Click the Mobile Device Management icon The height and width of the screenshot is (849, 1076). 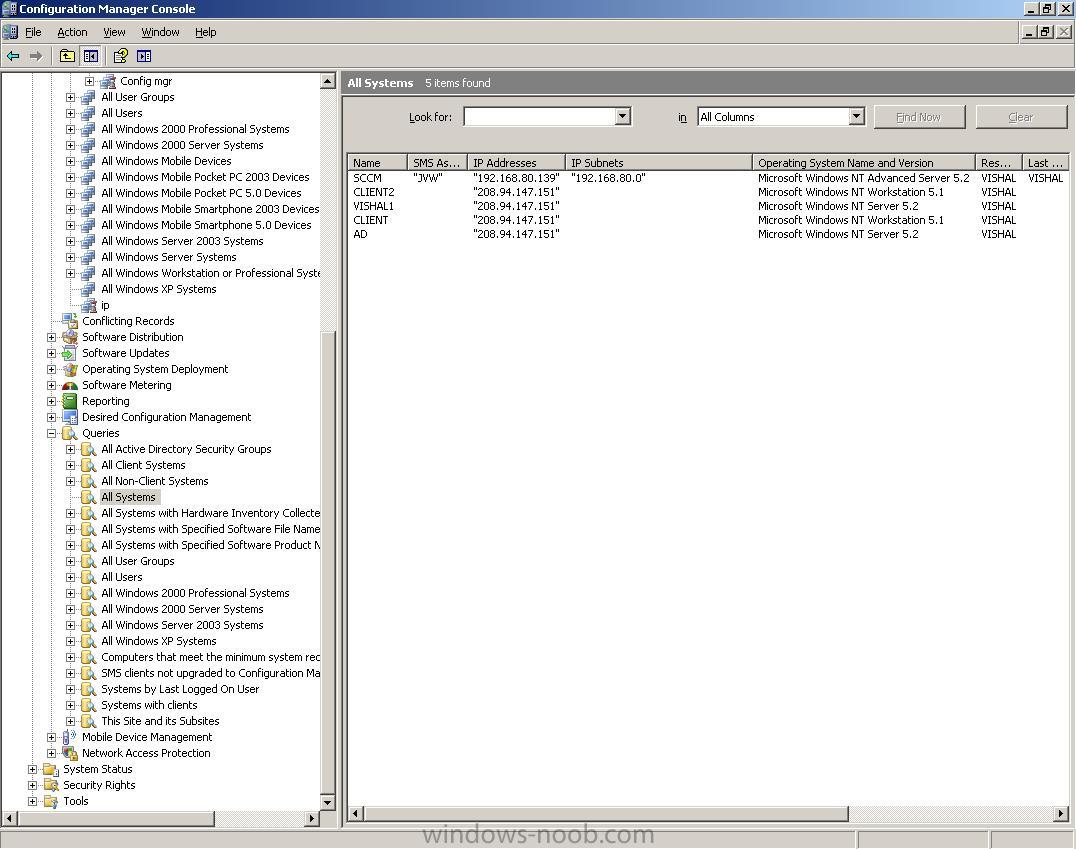(70, 737)
